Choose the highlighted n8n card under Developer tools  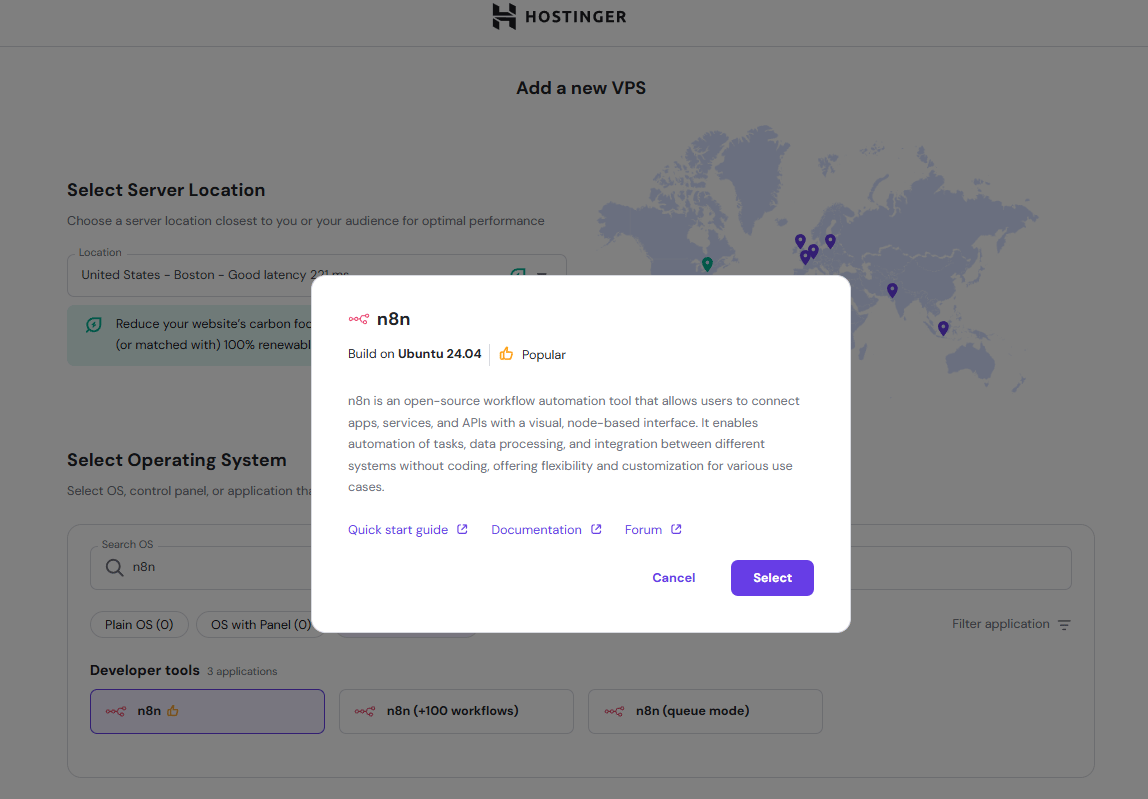(207, 711)
